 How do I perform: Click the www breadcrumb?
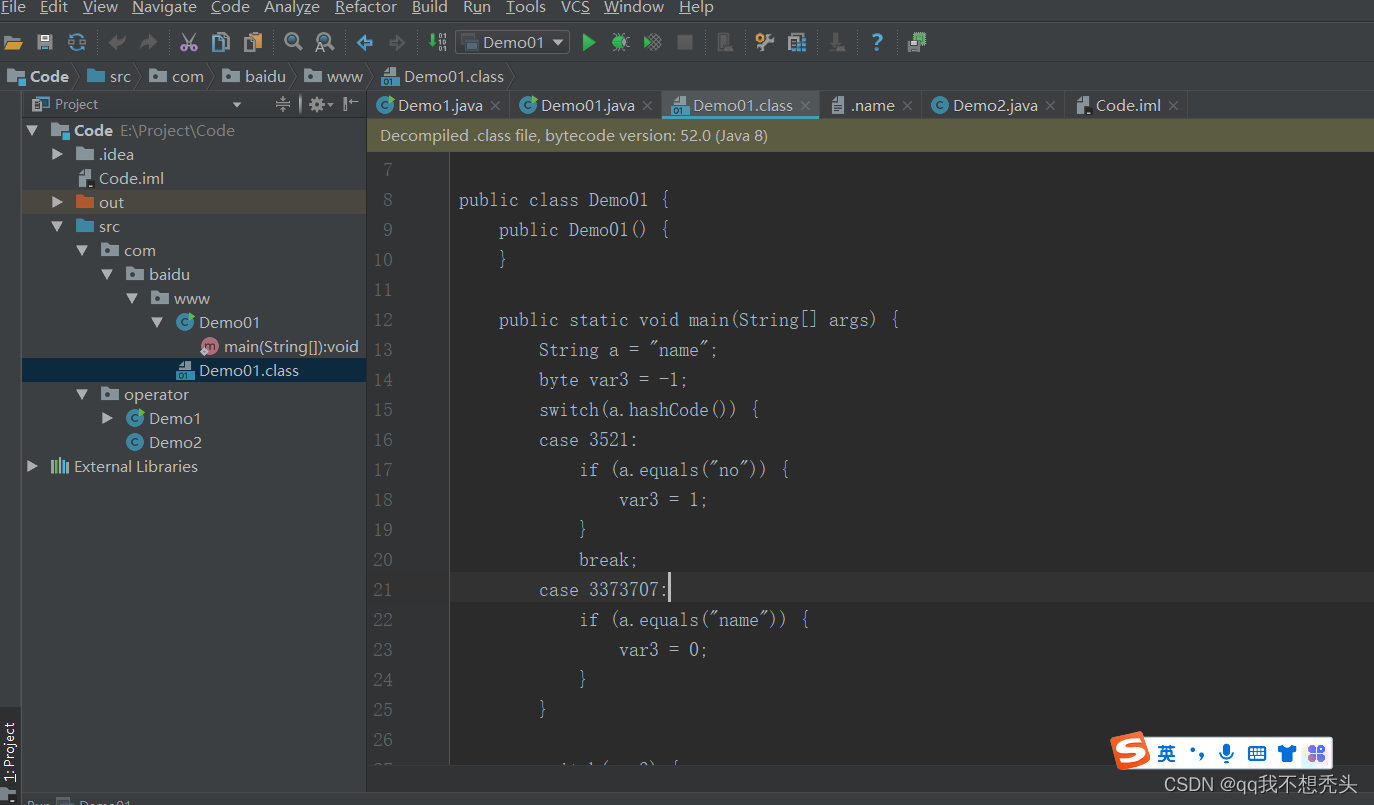click(x=334, y=76)
